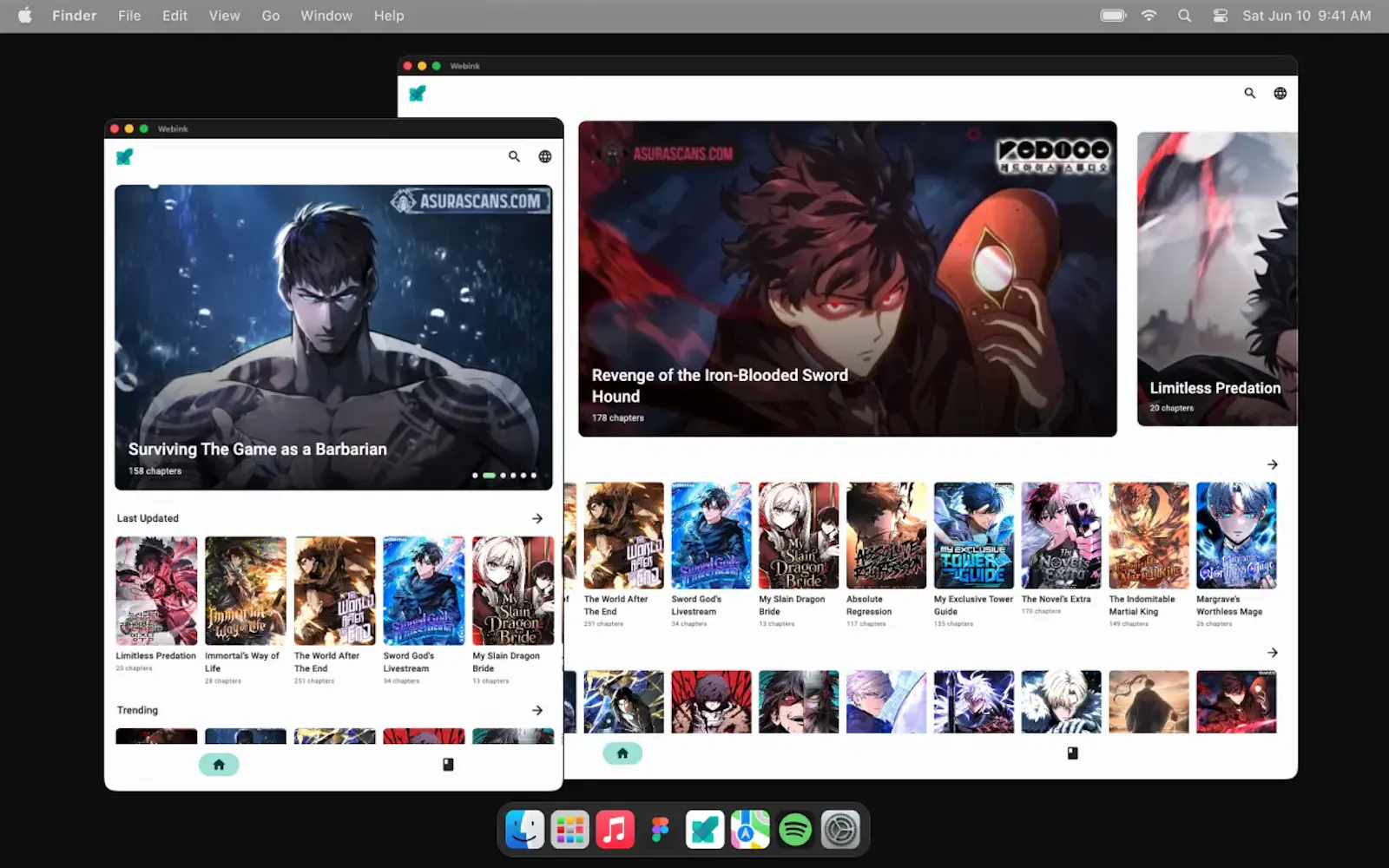Open Home tab in back Webink window
Screen dimensions: 1389x868
tap(622, 753)
